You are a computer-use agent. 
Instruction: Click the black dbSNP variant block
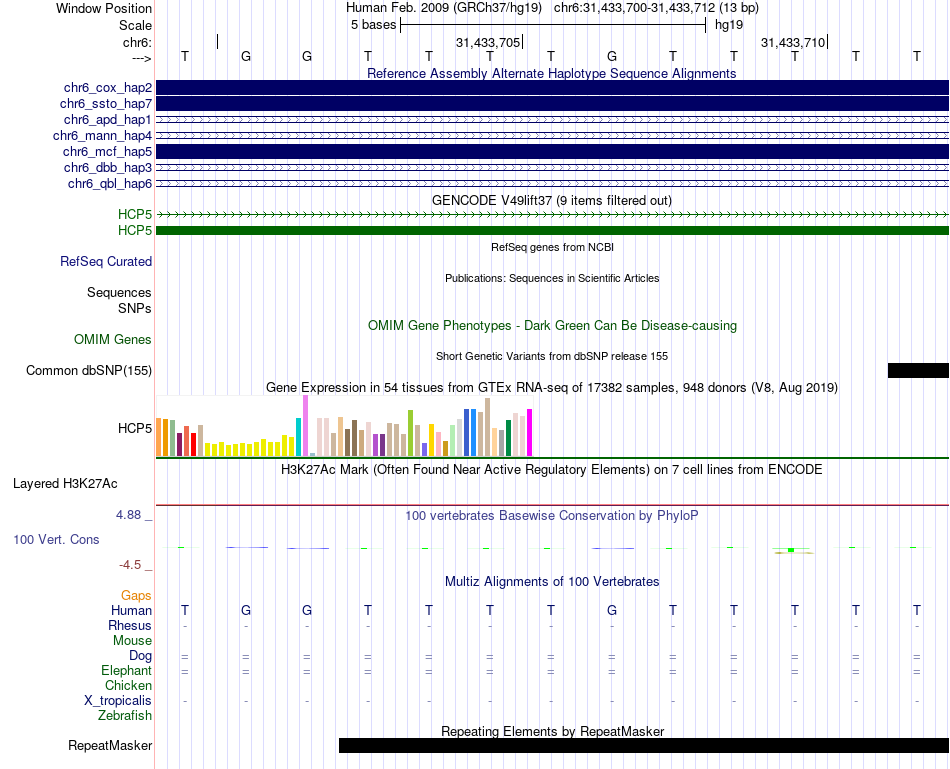[x=918, y=370]
